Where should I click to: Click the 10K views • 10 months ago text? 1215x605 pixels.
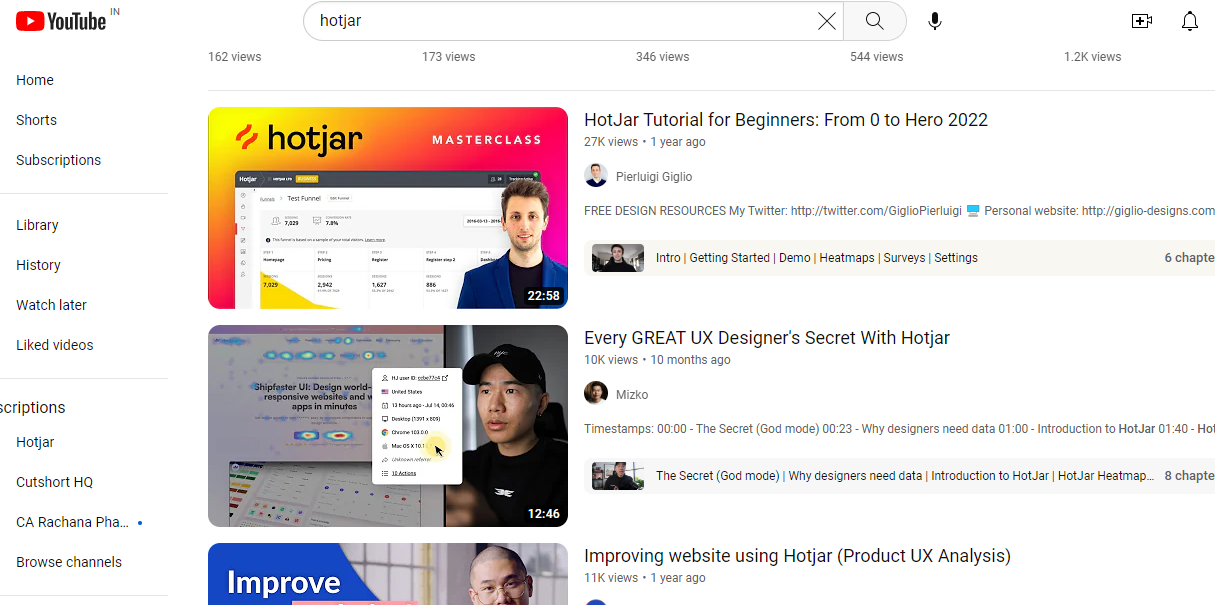click(657, 360)
